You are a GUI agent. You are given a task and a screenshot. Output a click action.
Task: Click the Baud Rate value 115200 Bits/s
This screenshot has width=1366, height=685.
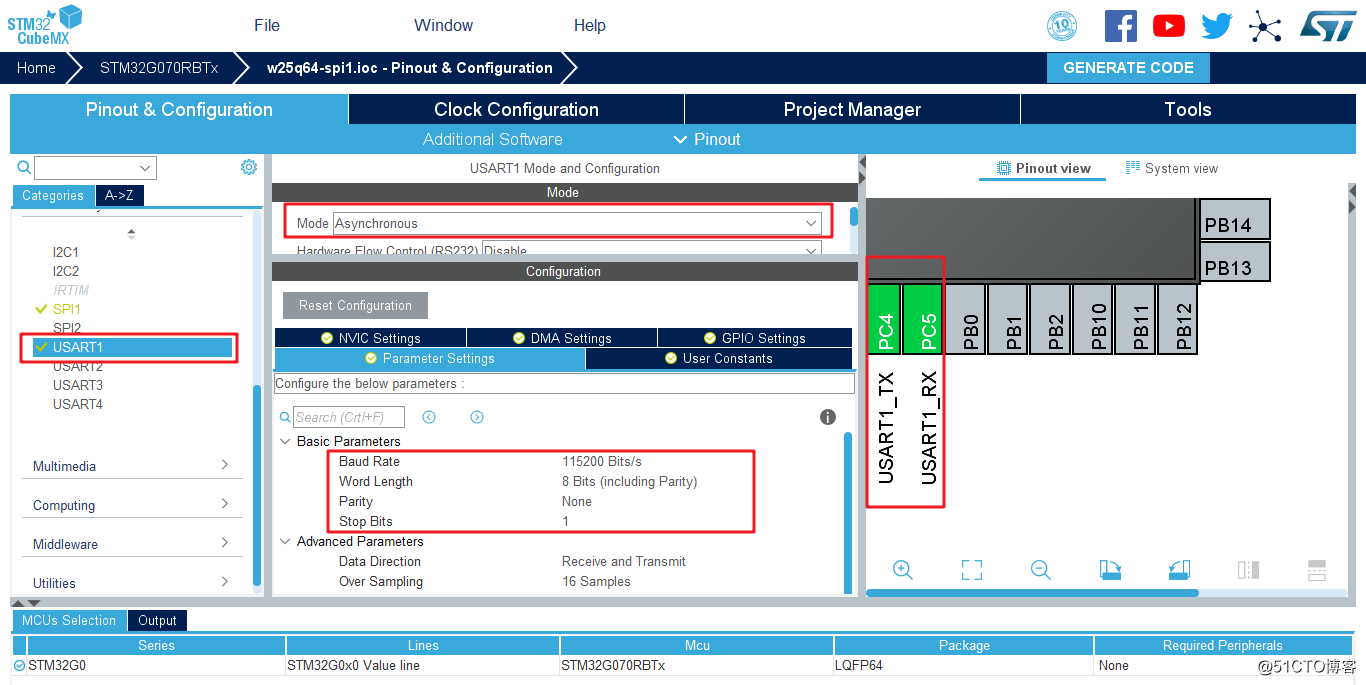[x=602, y=461]
